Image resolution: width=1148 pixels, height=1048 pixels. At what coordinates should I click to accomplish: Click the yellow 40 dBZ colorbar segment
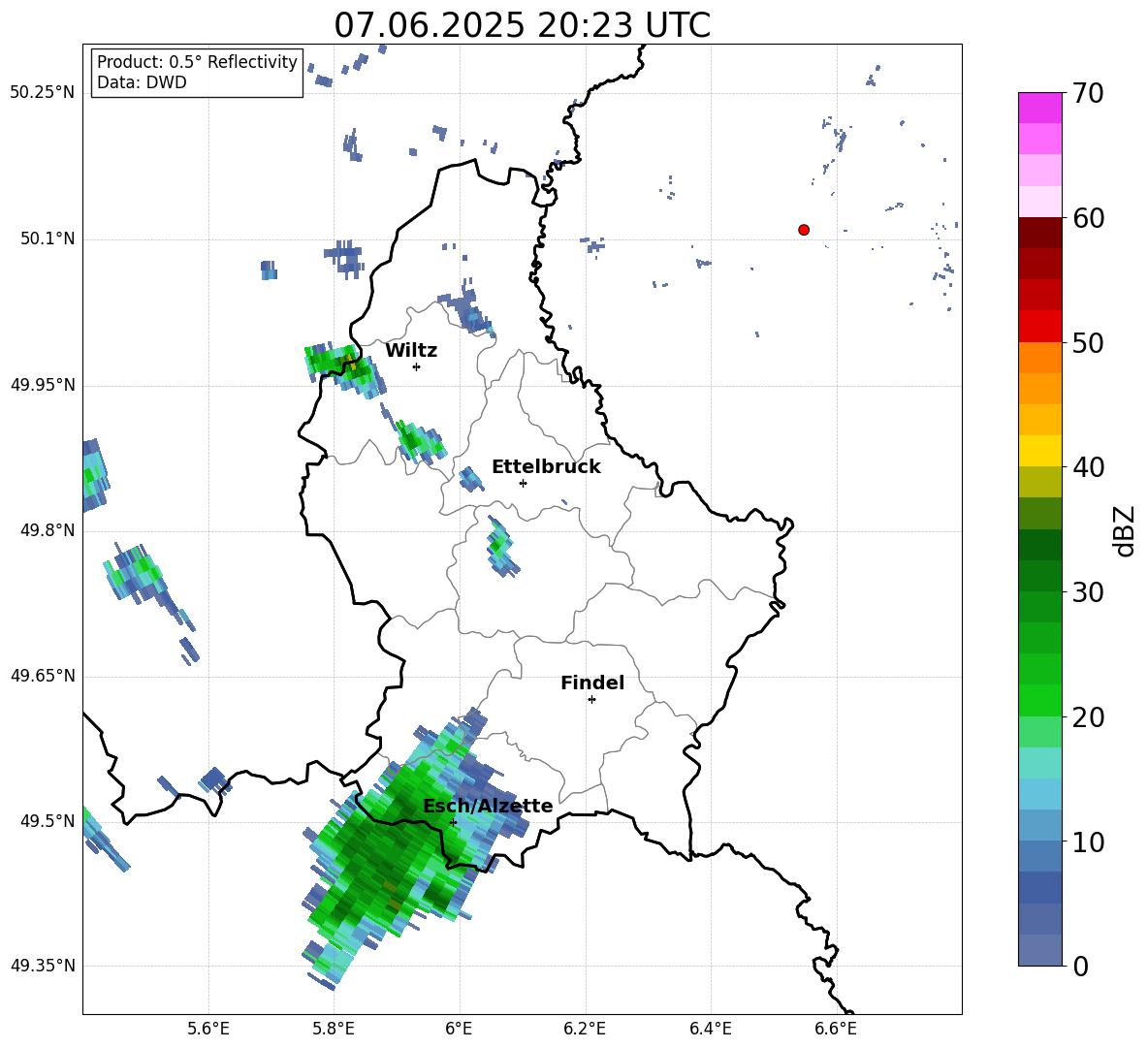click(1039, 452)
